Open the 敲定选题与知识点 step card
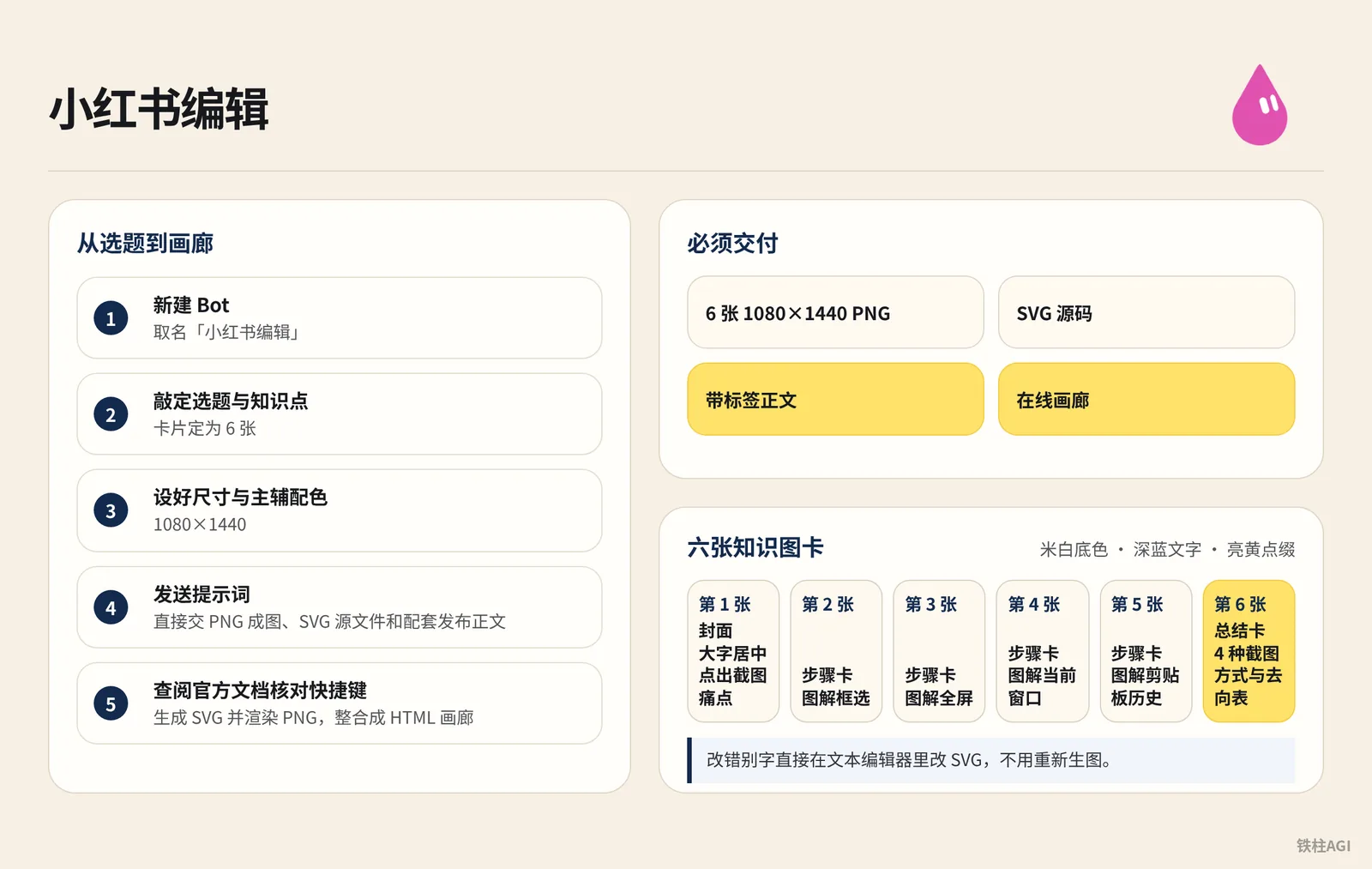The height and width of the screenshot is (869, 1372). tap(340, 414)
